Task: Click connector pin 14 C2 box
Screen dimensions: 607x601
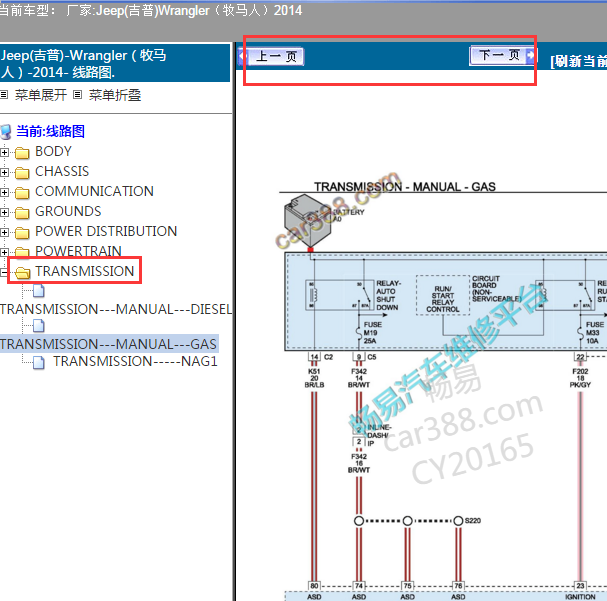Action: (314, 357)
